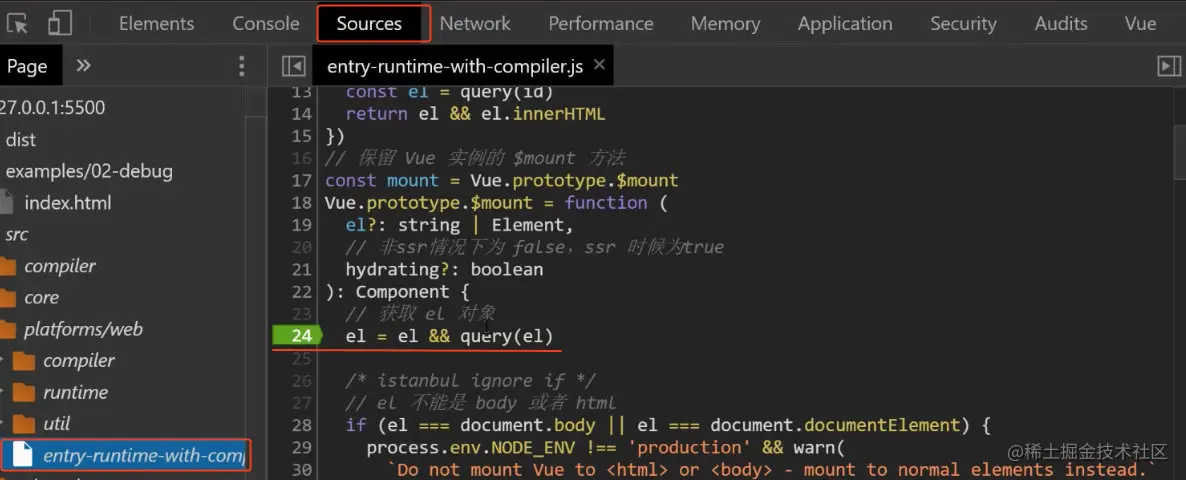Select the Page navigator tab

pos(27,67)
